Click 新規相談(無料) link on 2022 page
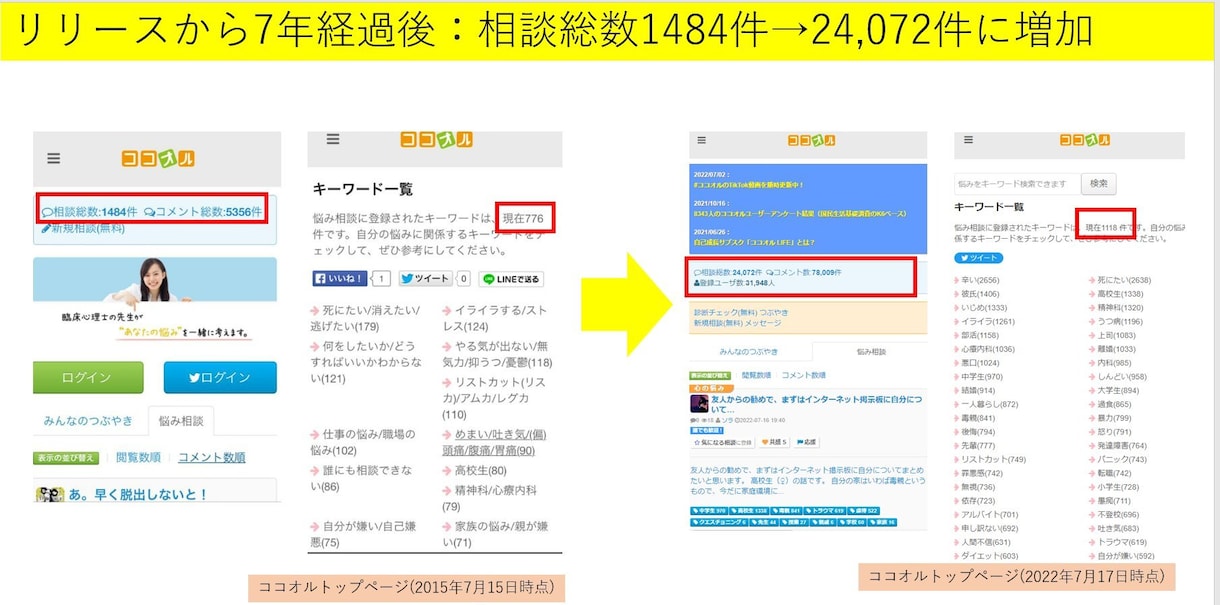This screenshot has height=605, width=1220. pos(719,323)
